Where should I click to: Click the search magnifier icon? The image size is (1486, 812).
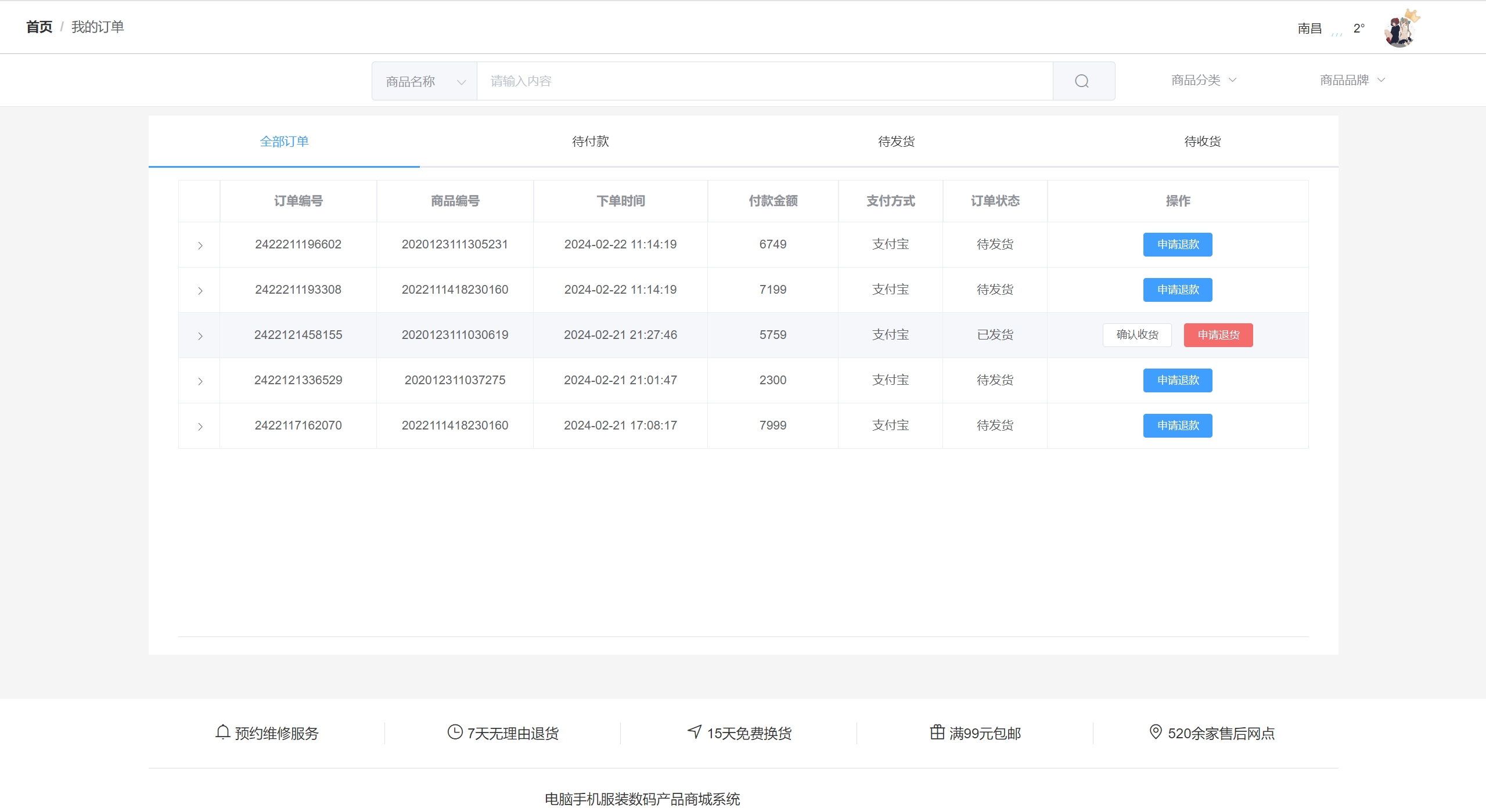[x=1082, y=81]
